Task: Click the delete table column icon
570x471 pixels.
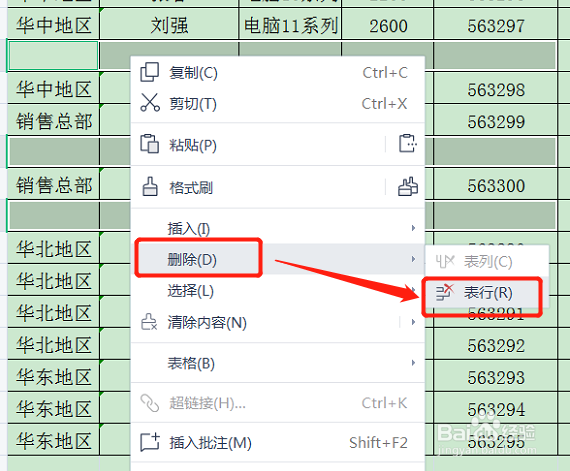Action: pyautogui.click(x=445, y=261)
